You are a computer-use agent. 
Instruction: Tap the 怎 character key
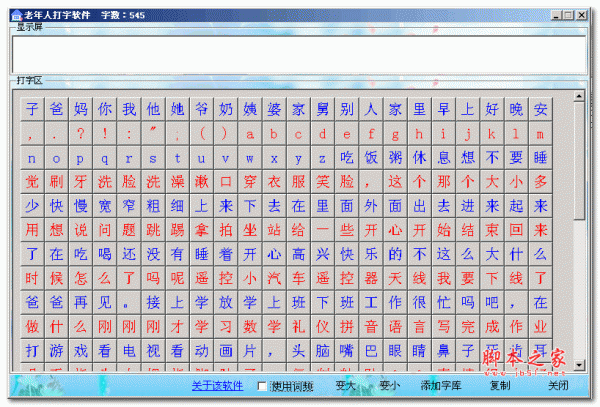pos(81,278)
